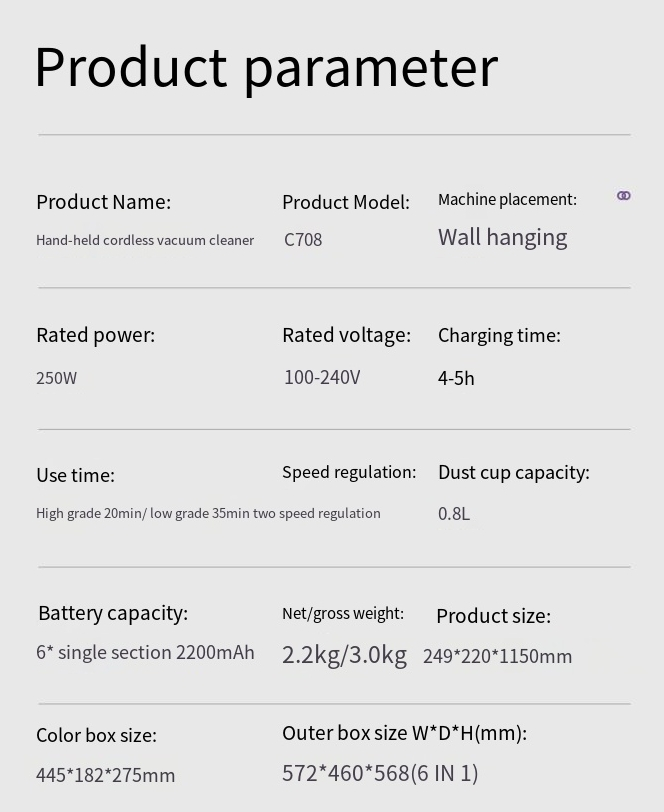Screen dimensions: 664x812
Task: Select the 250W power value
Action: [x=56, y=378]
